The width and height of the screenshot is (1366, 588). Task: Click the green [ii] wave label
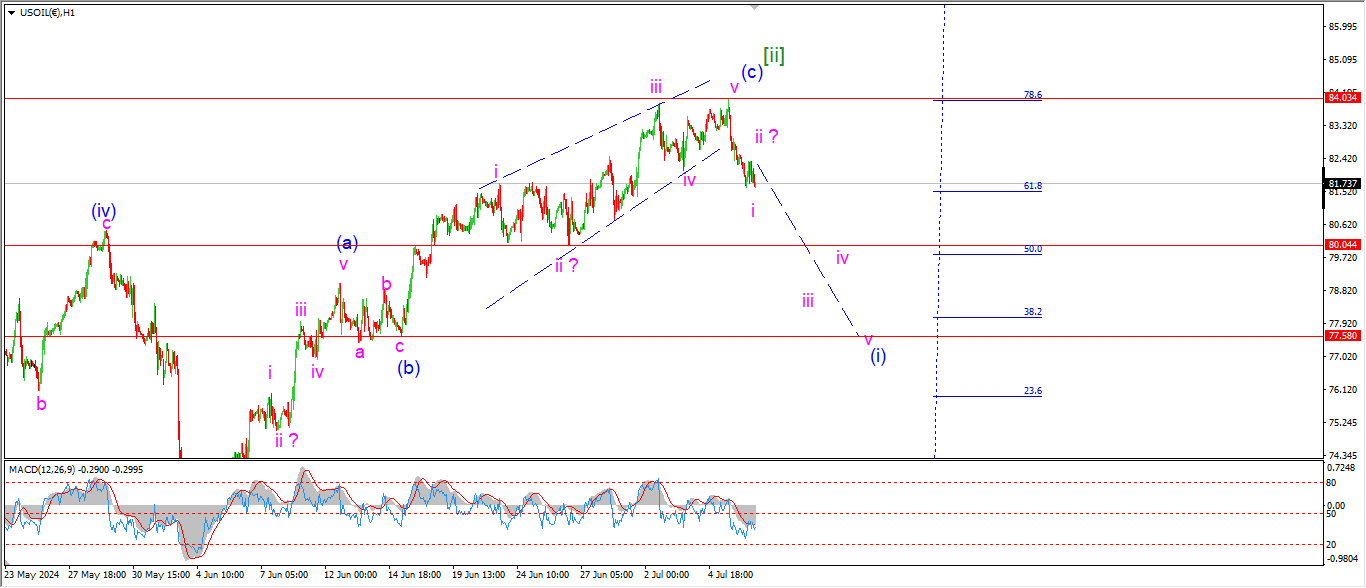(x=773, y=55)
